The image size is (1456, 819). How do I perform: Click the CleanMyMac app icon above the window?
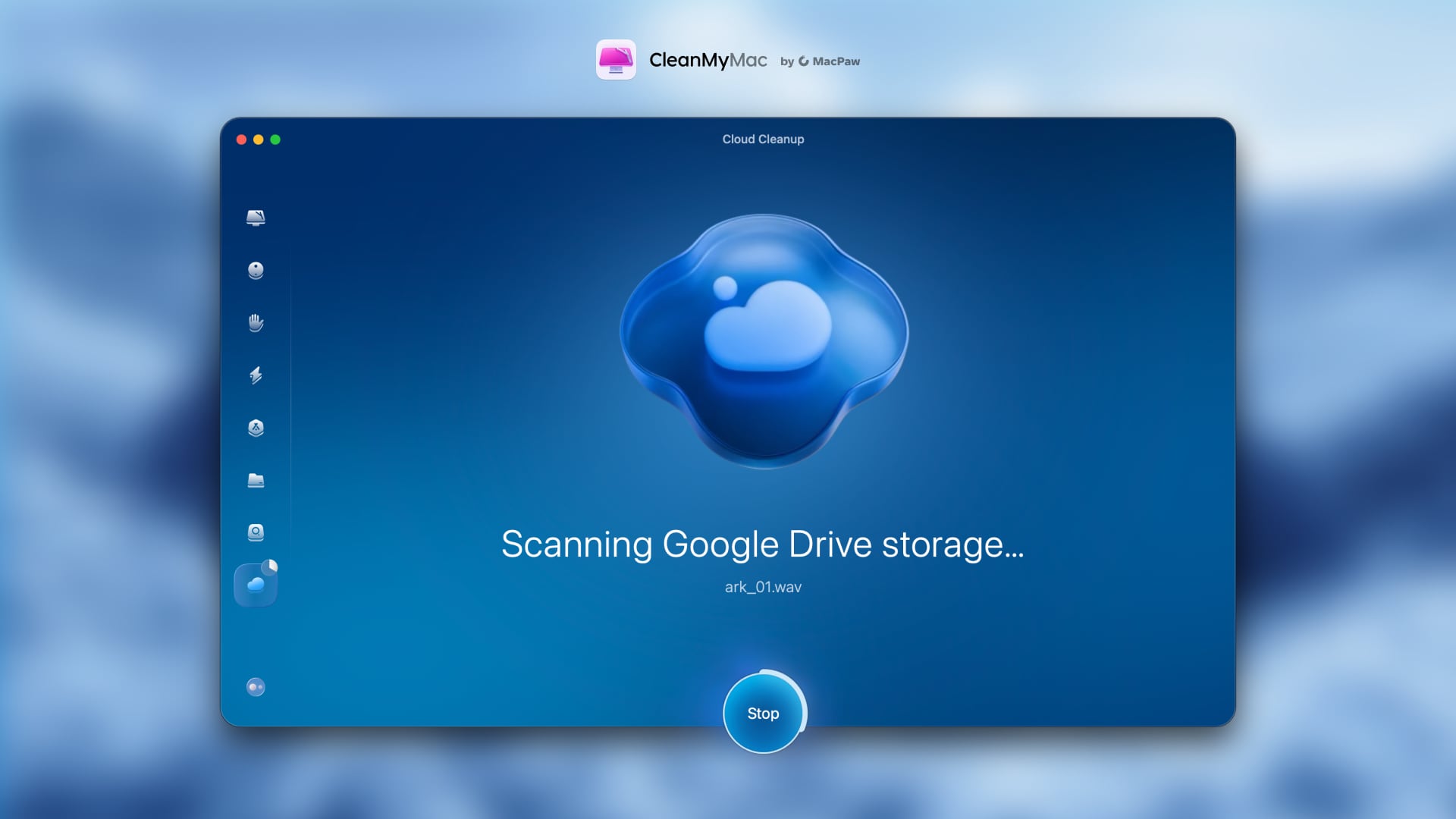click(617, 61)
